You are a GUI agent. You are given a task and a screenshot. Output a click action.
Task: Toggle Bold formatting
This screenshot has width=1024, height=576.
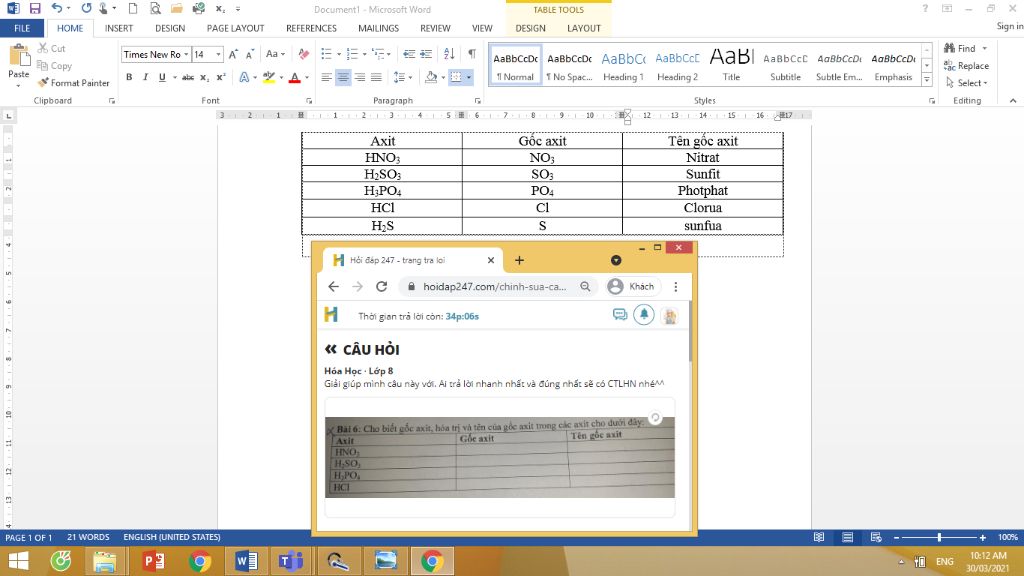coord(129,77)
